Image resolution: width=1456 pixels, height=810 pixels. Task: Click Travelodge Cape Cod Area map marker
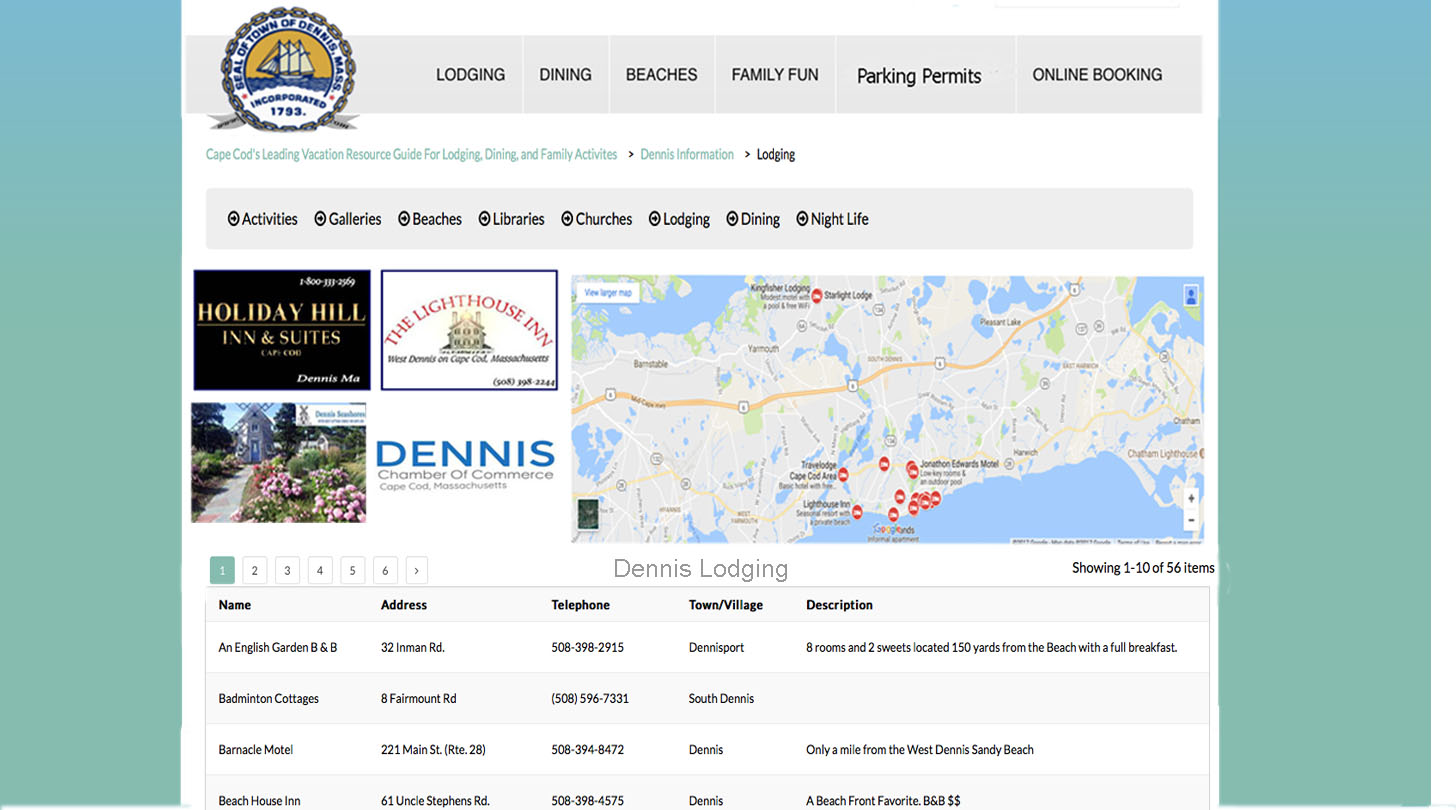[843, 475]
